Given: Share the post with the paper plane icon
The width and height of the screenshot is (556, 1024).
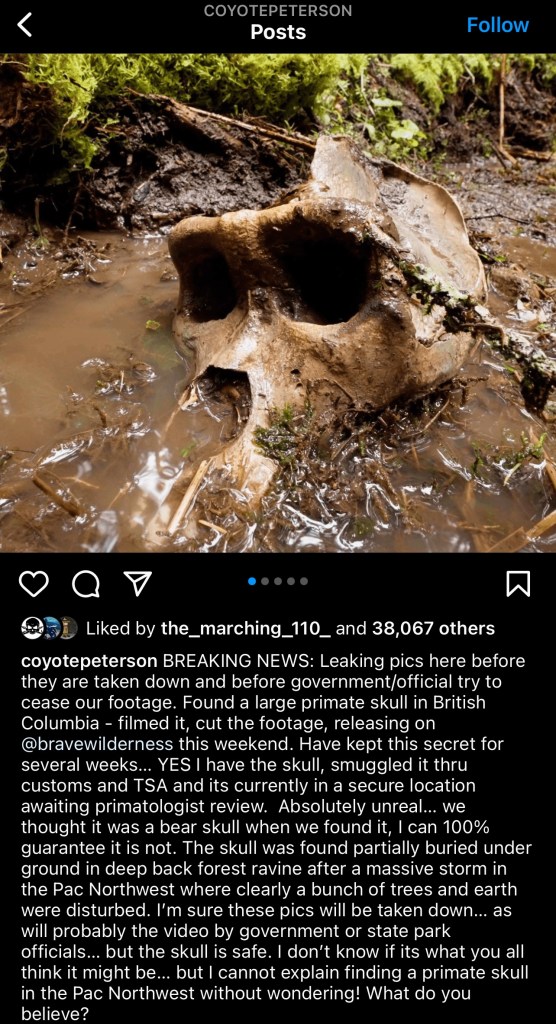Looking at the screenshot, I should click(138, 583).
